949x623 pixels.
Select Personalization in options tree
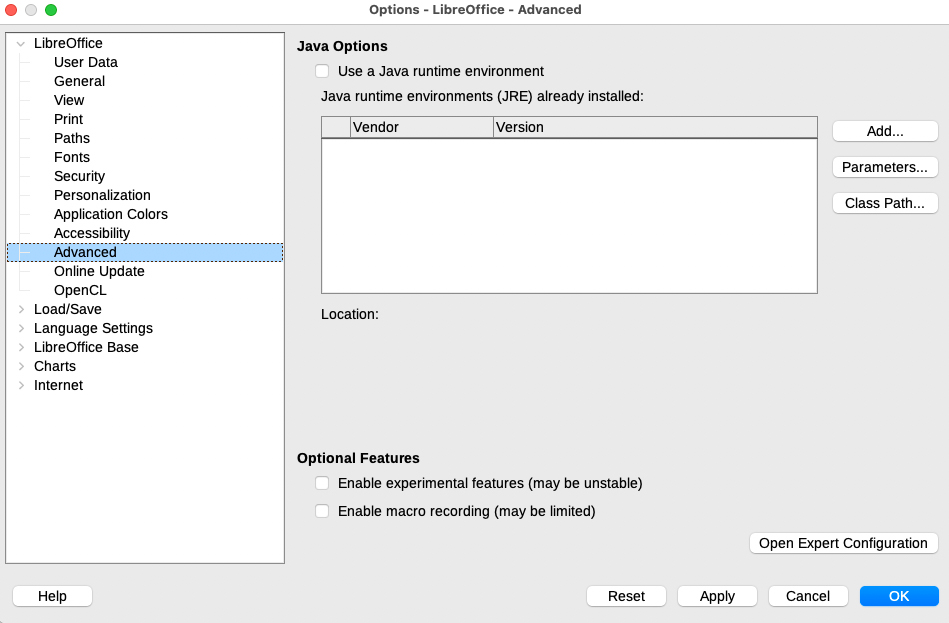tap(102, 195)
